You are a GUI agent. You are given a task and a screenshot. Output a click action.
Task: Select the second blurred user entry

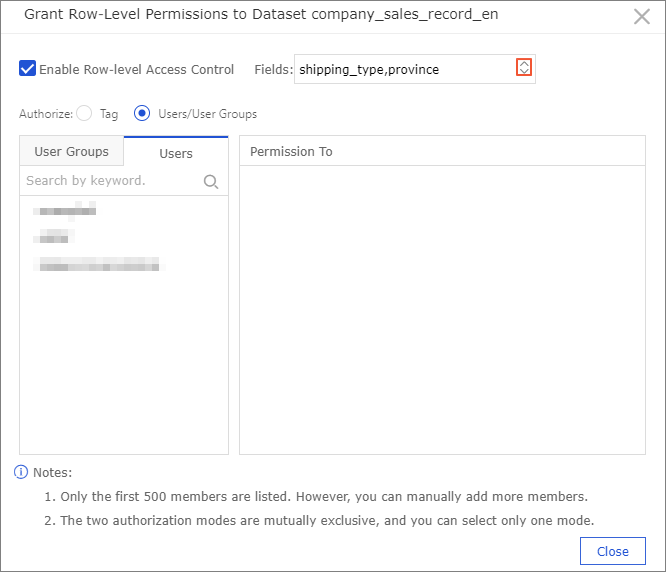(54, 236)
